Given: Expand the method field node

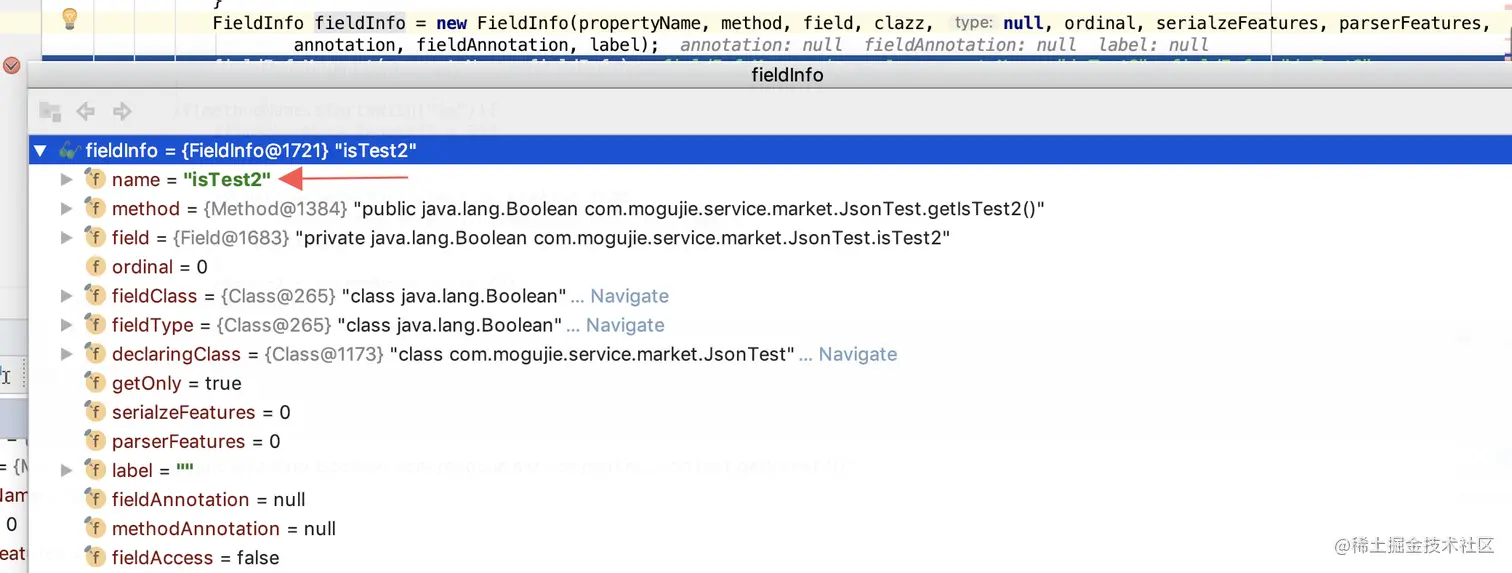Looking at the screenshot, I should (x=67, y=209).
